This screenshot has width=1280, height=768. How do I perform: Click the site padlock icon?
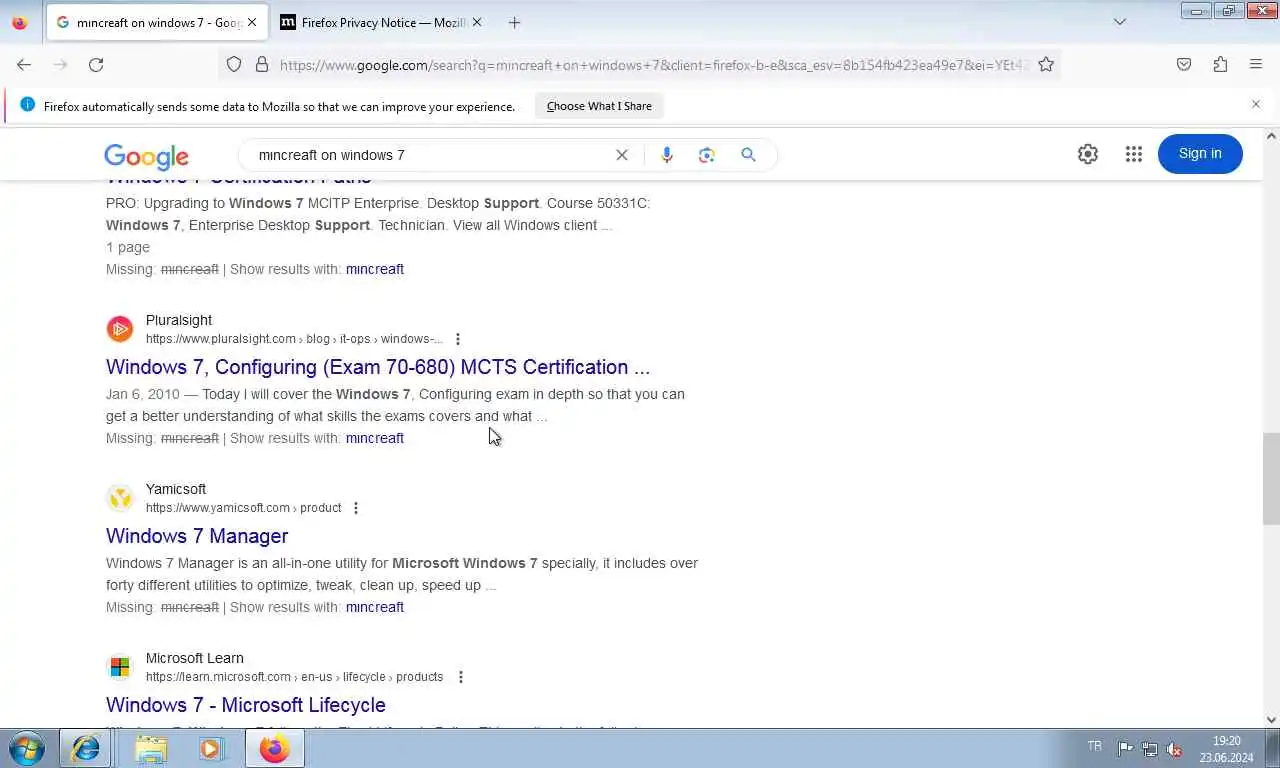[x=262, y=64]
